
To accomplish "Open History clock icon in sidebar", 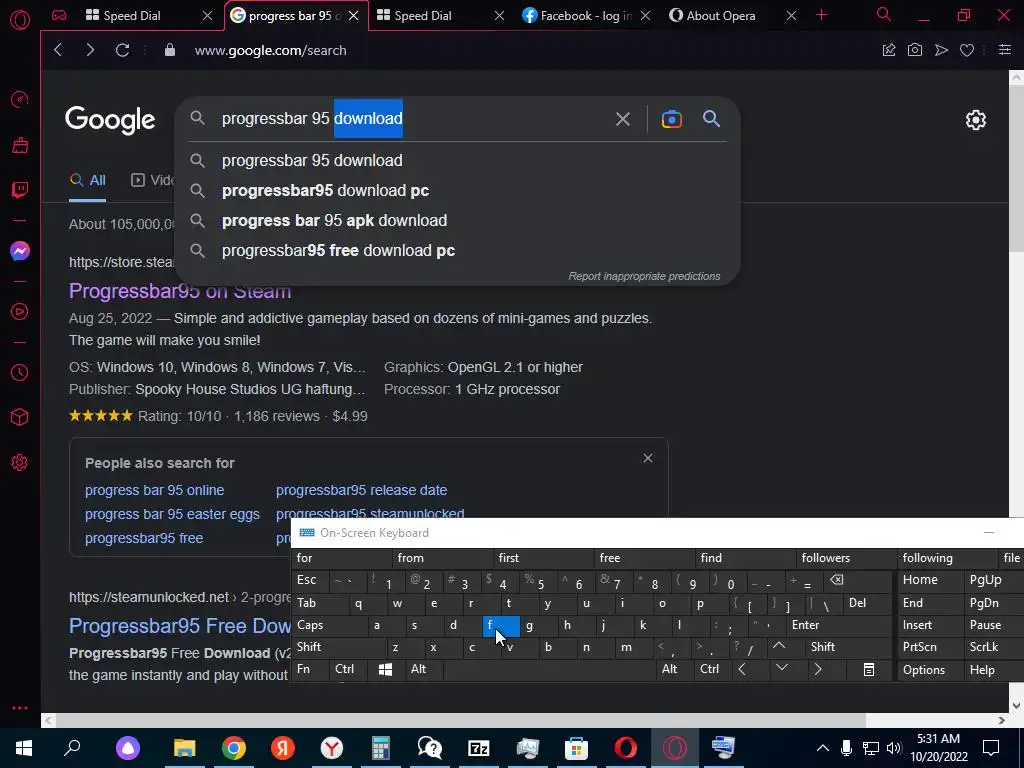I will pos(20,372).
